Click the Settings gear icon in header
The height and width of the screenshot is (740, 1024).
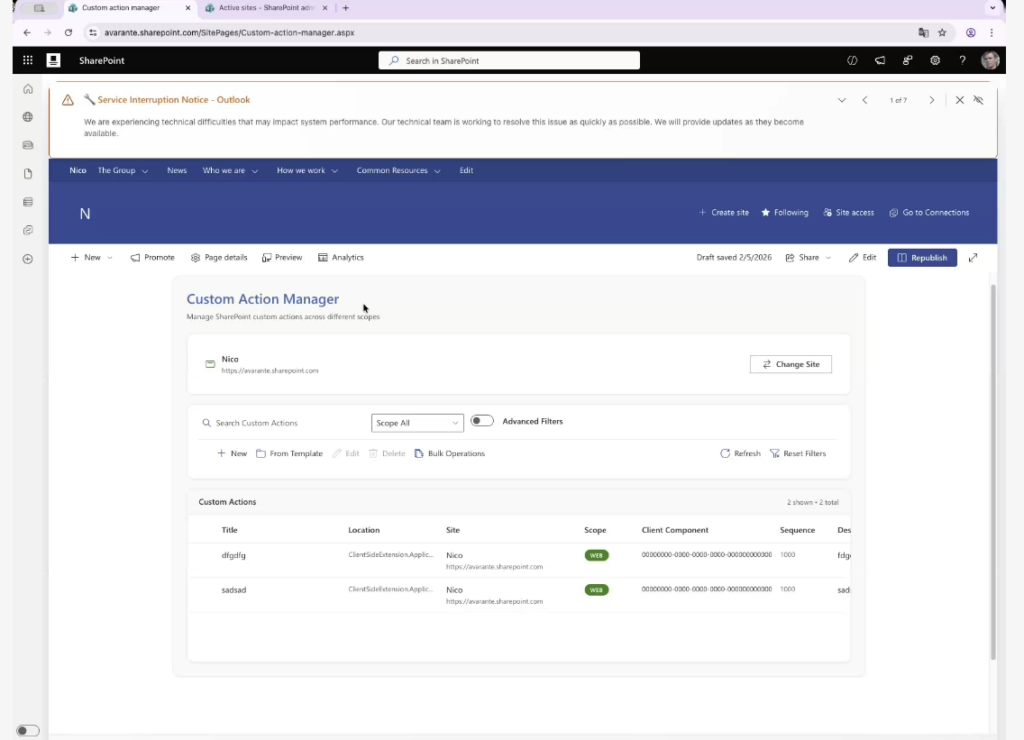935,60
